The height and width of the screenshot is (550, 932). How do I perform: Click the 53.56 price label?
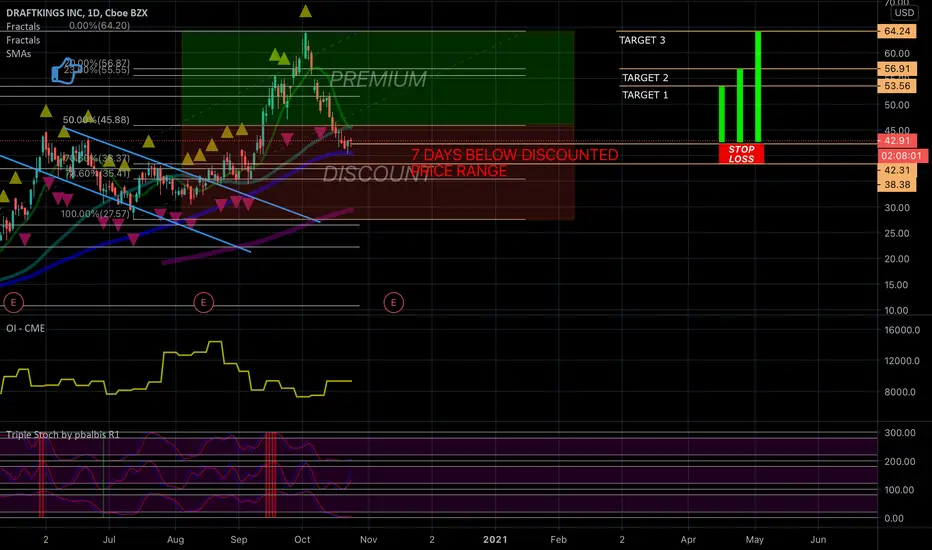point(897,86)
